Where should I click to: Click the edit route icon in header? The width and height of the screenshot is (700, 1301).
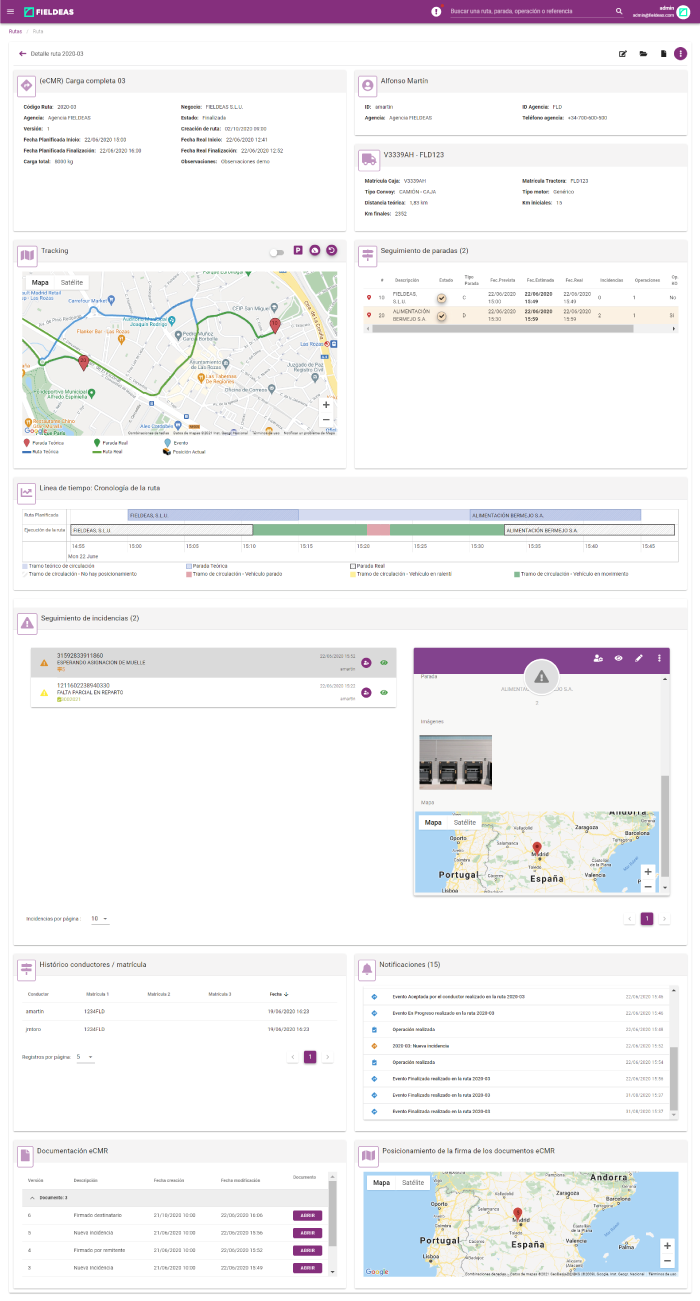pyautogui.click(x=623, y=54)
